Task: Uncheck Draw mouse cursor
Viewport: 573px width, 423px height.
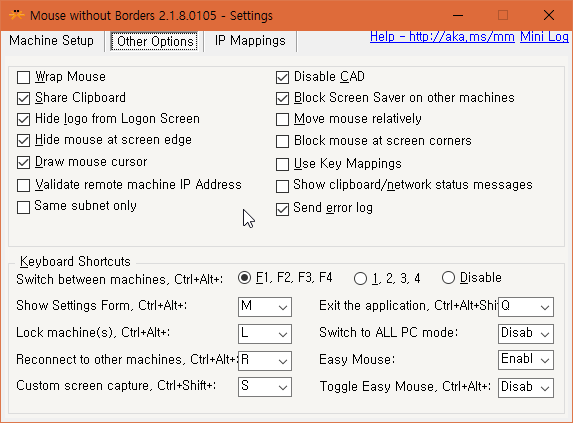Action: tap(23, 163)
